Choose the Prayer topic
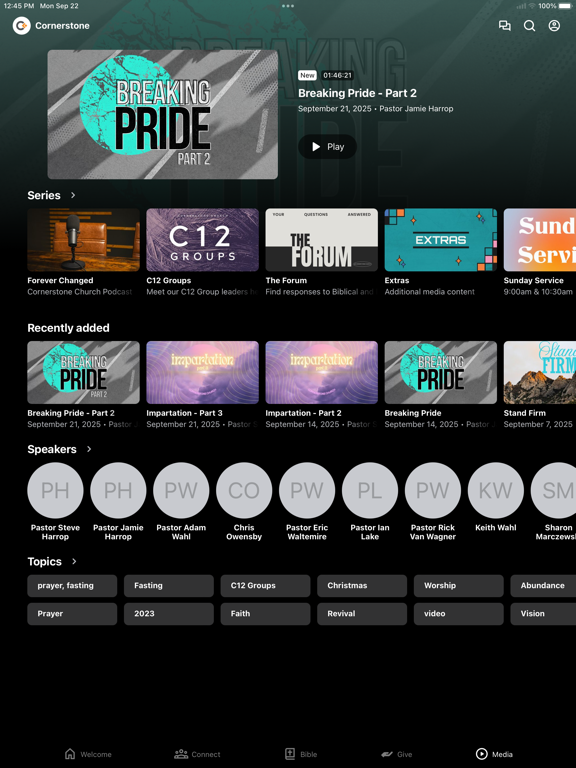 click(x=72, y=613)
